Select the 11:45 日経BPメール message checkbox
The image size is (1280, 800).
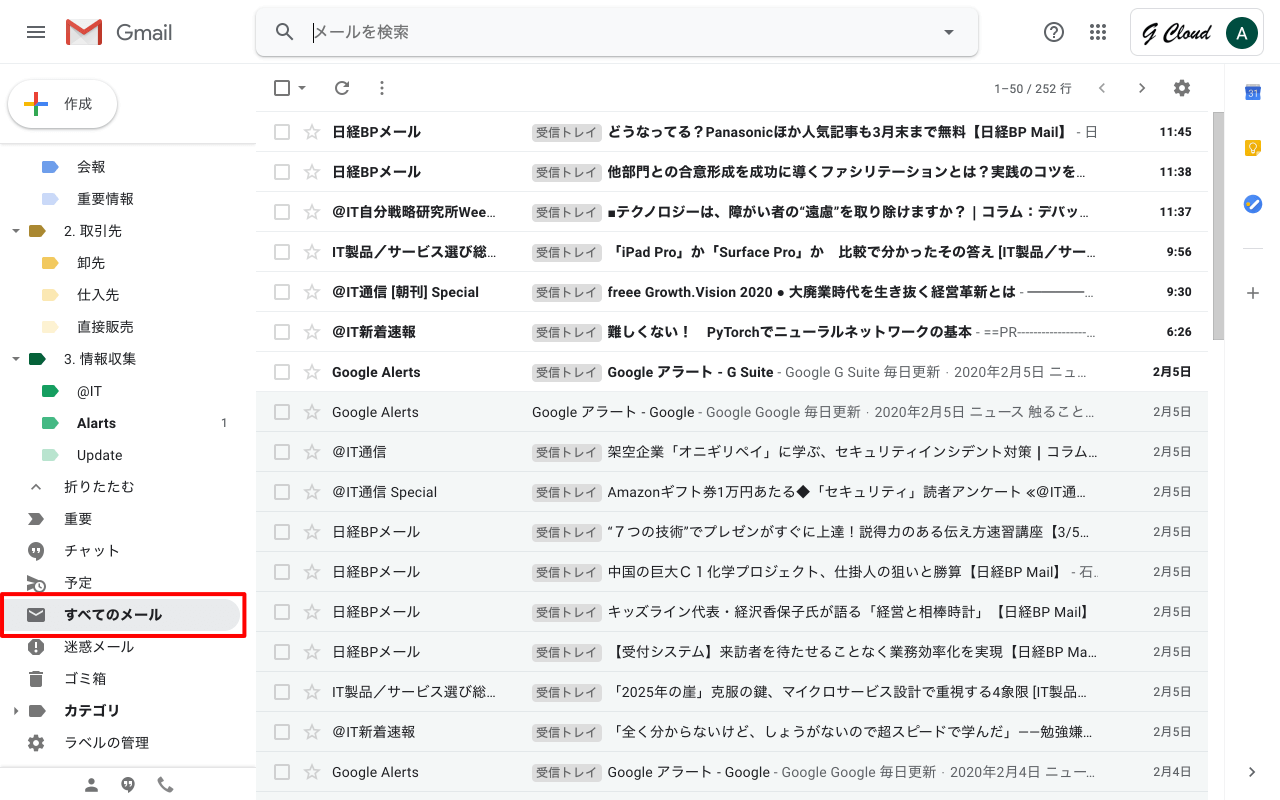(x=282, y=132)
